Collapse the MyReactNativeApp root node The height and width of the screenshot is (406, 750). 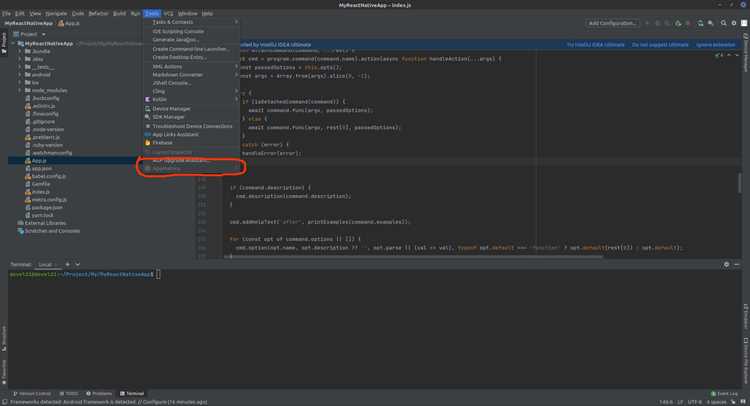coord(13,44)
